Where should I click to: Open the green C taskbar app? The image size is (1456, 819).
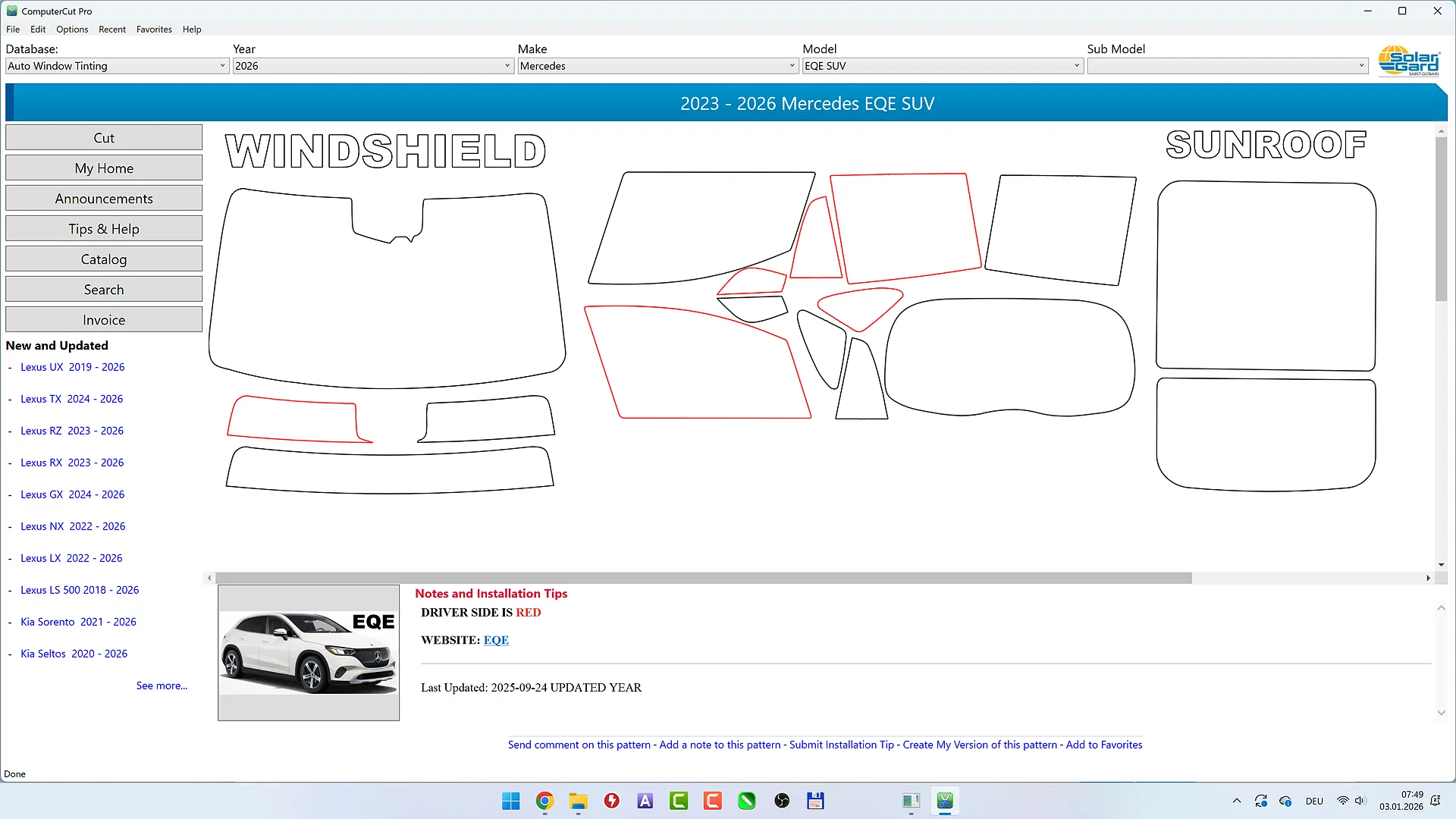point(679,801)
